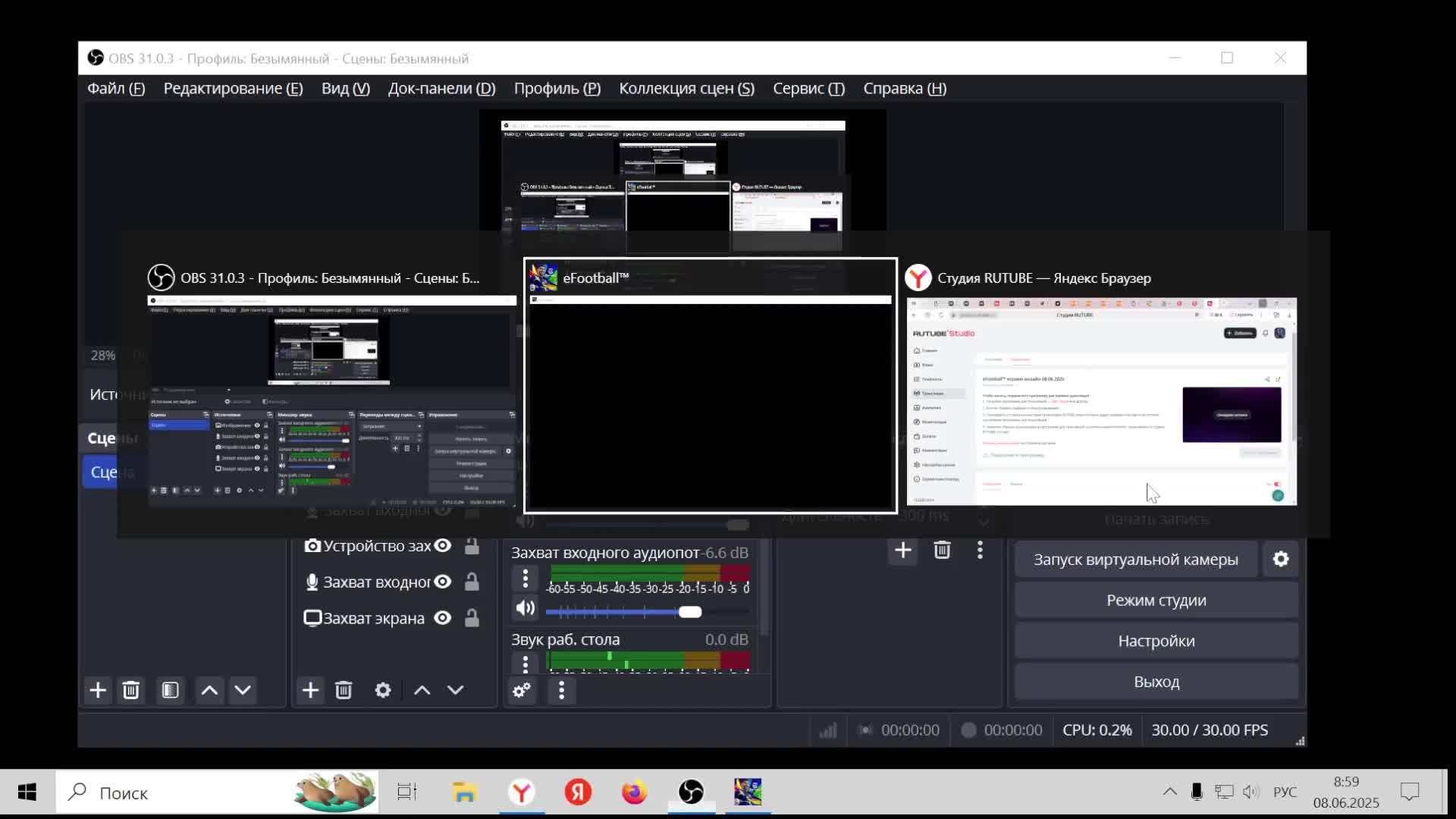Open Звук раб. стола mixer options
The height and width of the screenshot is (819, 1456).
525,664
